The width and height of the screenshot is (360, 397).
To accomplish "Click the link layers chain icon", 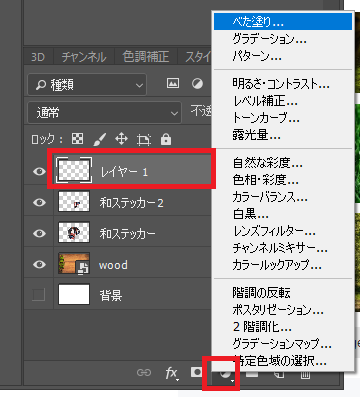I will [x=144, y=372].
